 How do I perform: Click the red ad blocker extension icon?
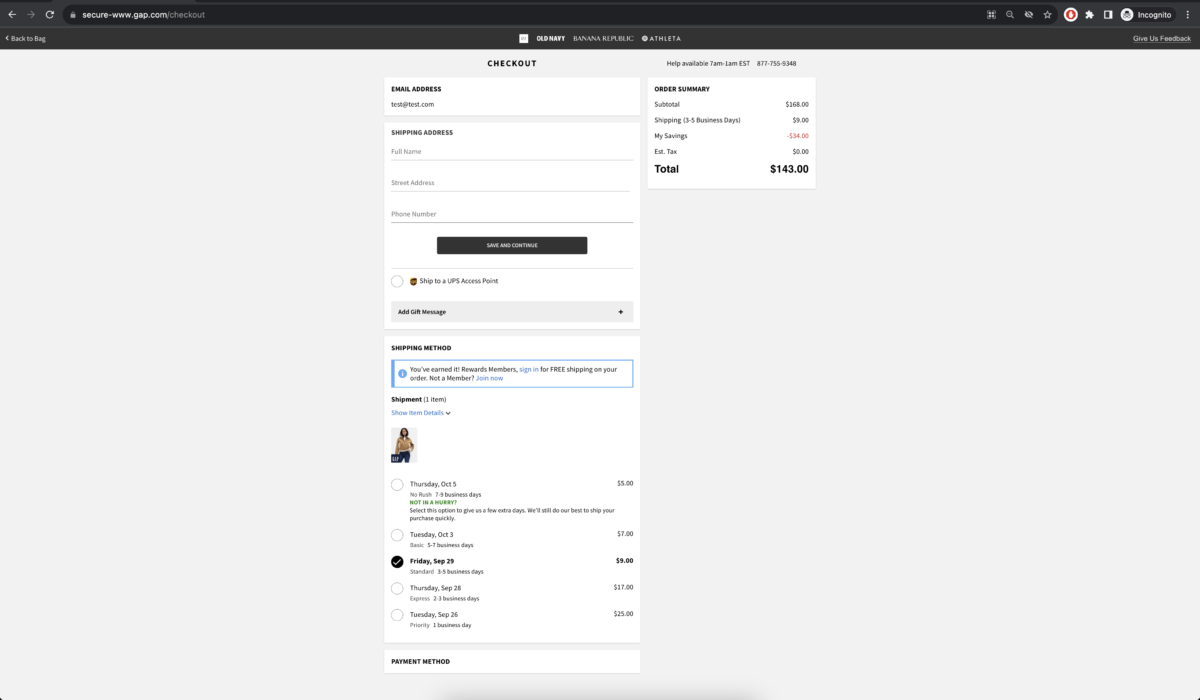(1070, 15)
